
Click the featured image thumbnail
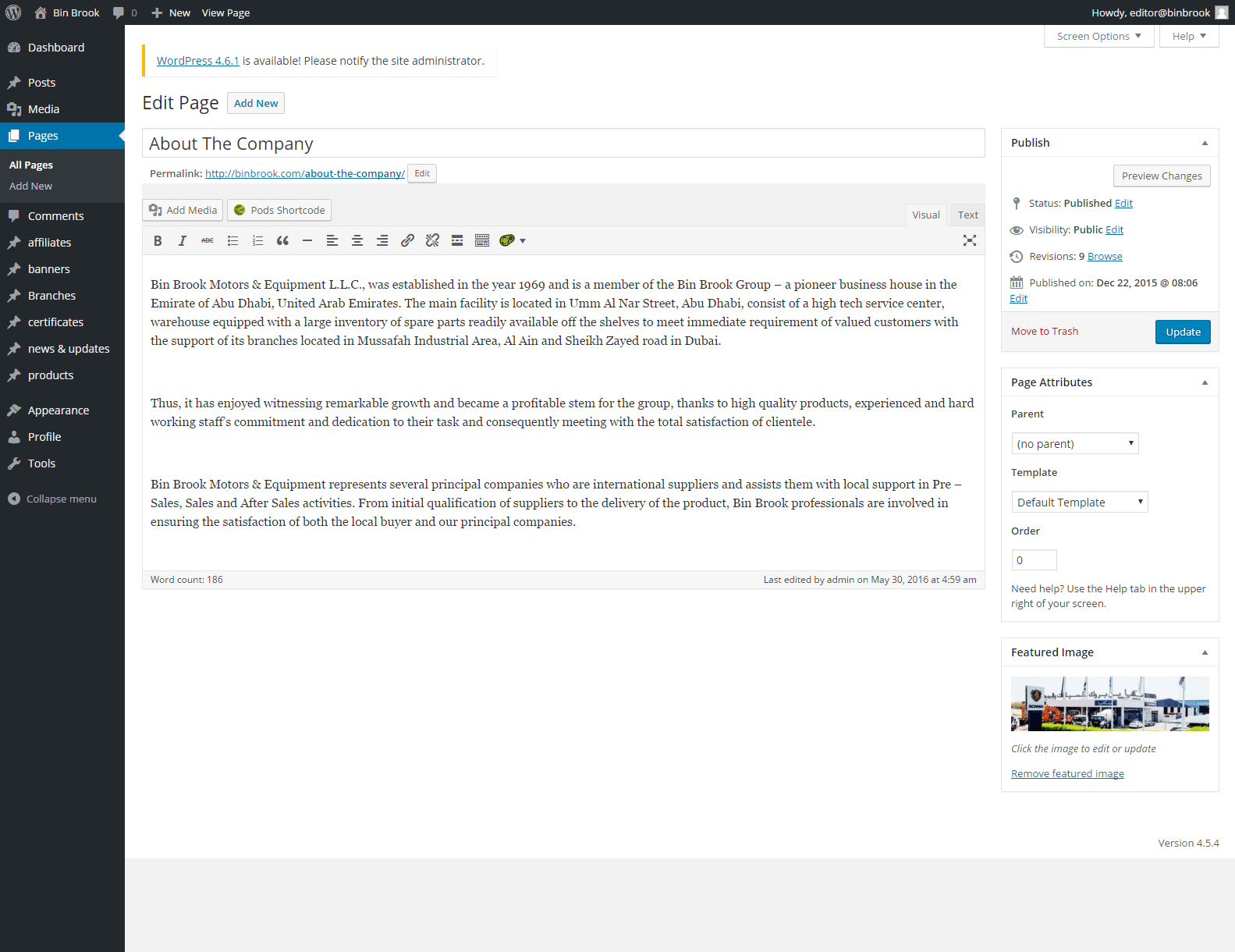[1109, 704]
